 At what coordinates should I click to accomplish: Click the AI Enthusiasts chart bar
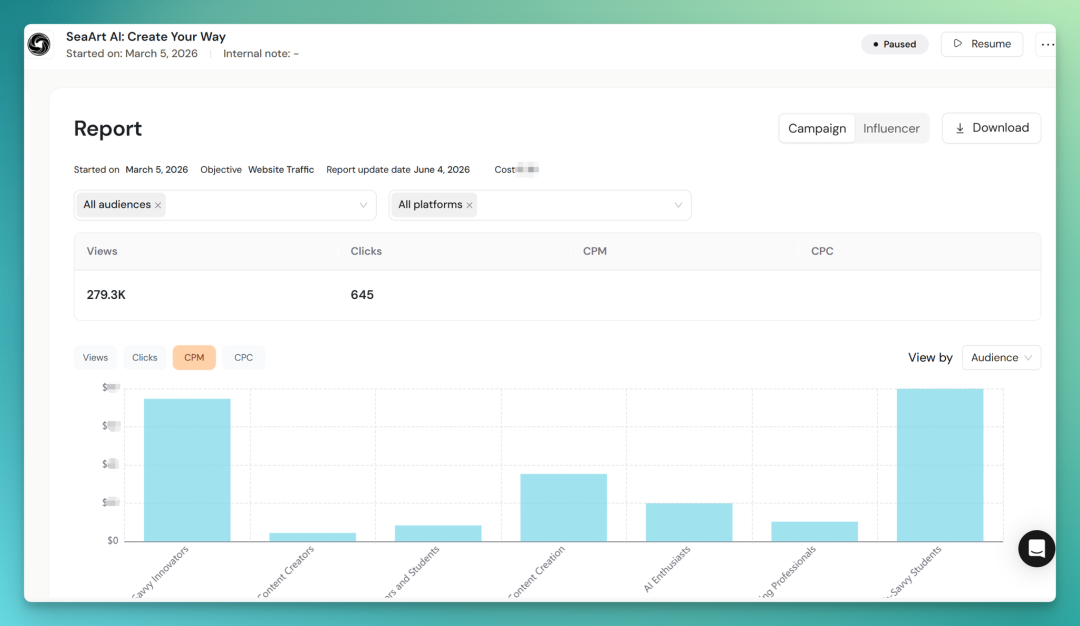689,522
